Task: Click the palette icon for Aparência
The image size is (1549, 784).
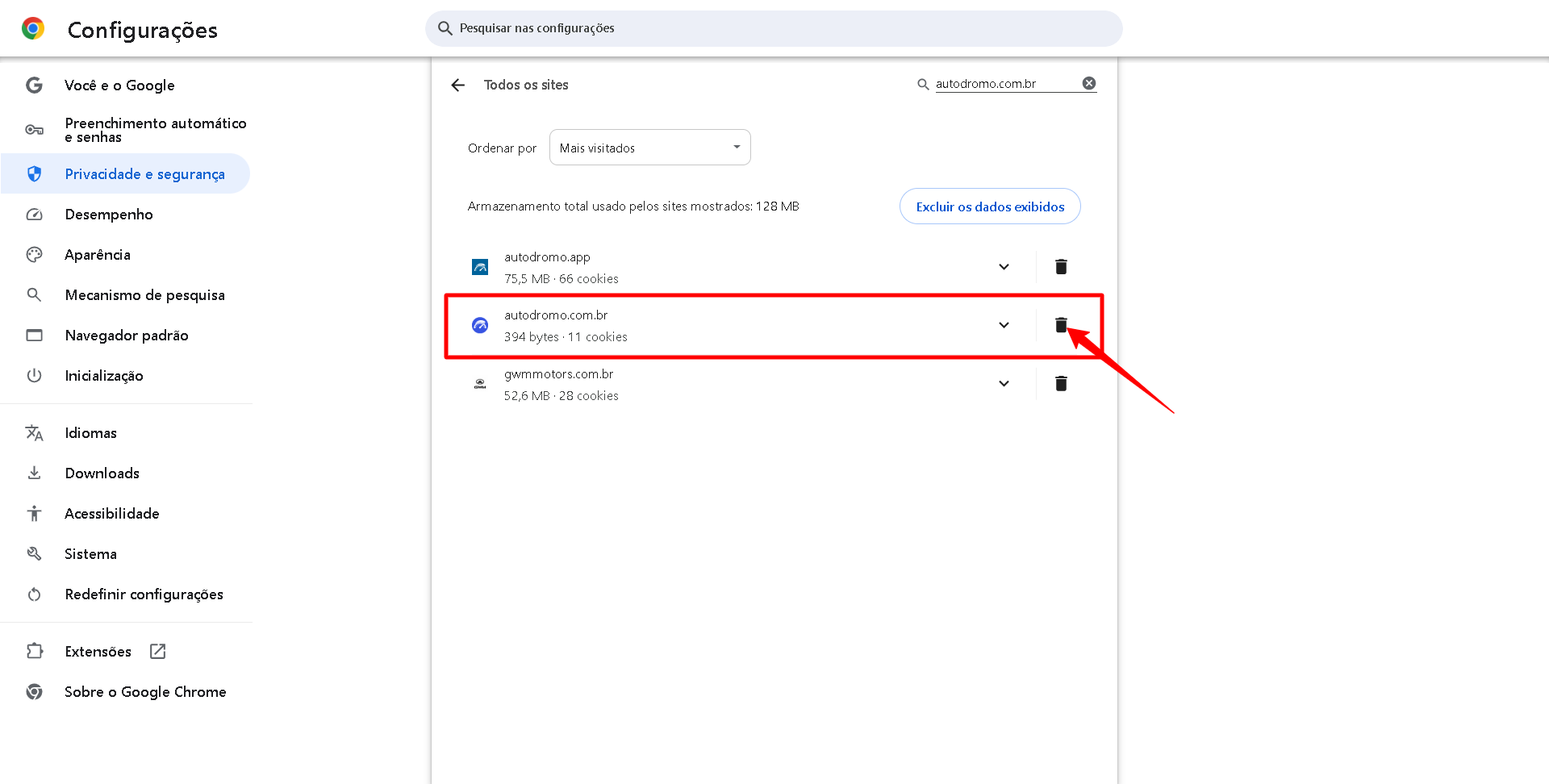Action: tap(34, 255)
